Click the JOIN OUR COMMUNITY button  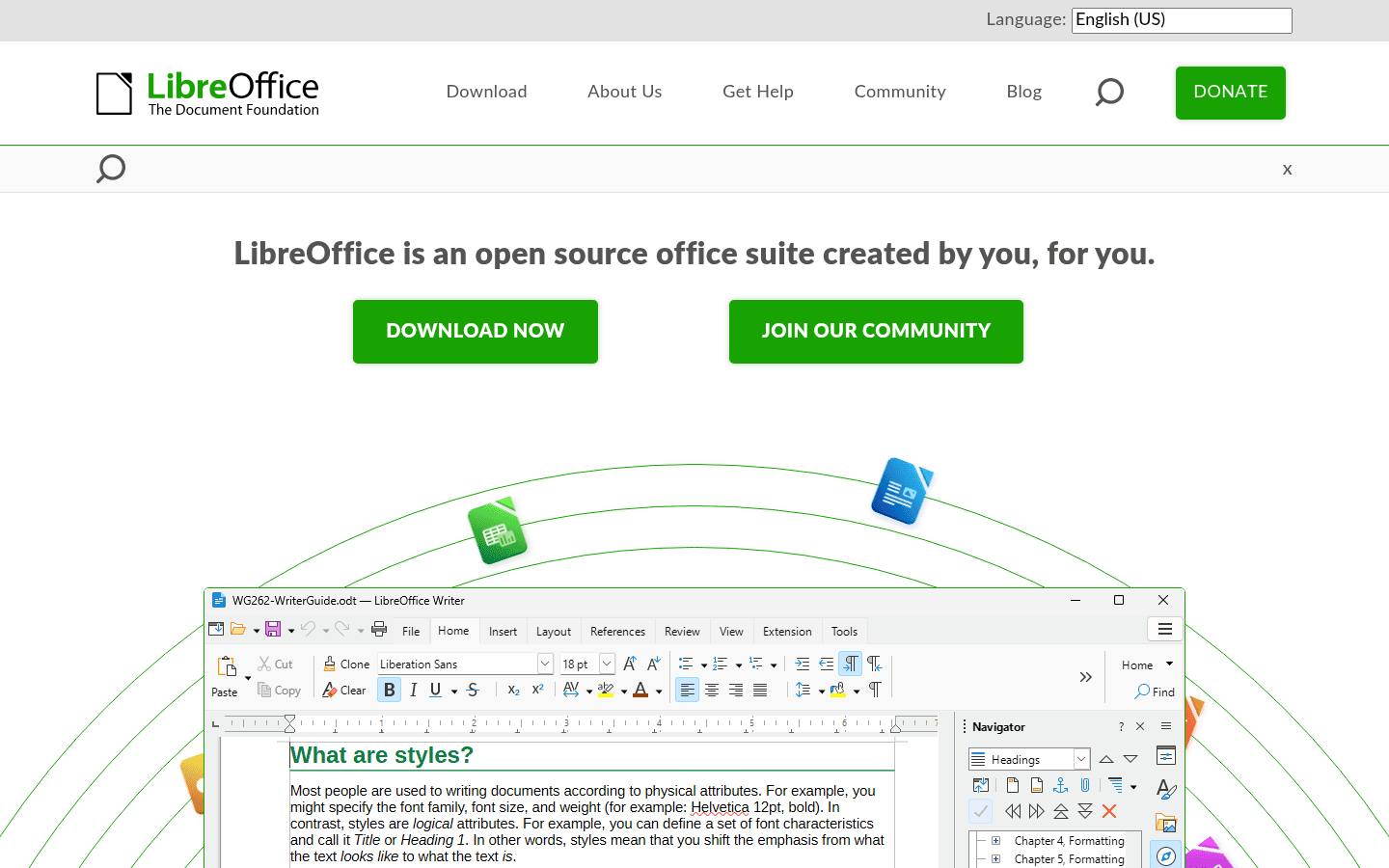(x=876, y=332)
